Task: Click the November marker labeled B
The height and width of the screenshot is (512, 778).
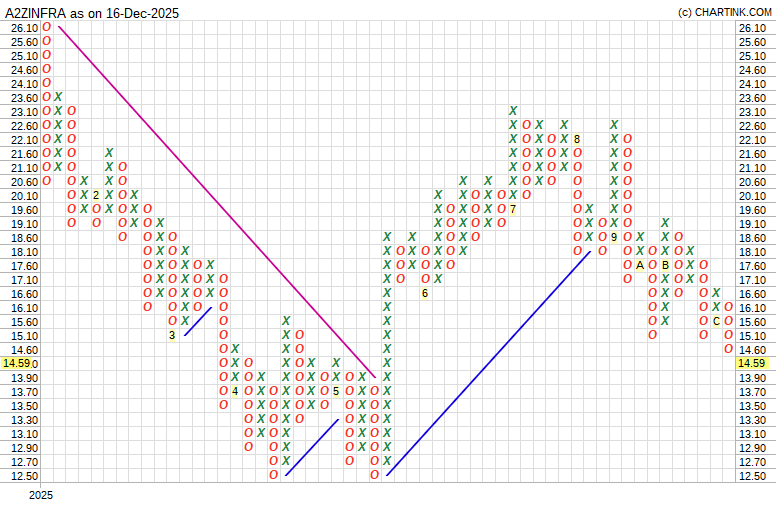Action: [665, 265]
